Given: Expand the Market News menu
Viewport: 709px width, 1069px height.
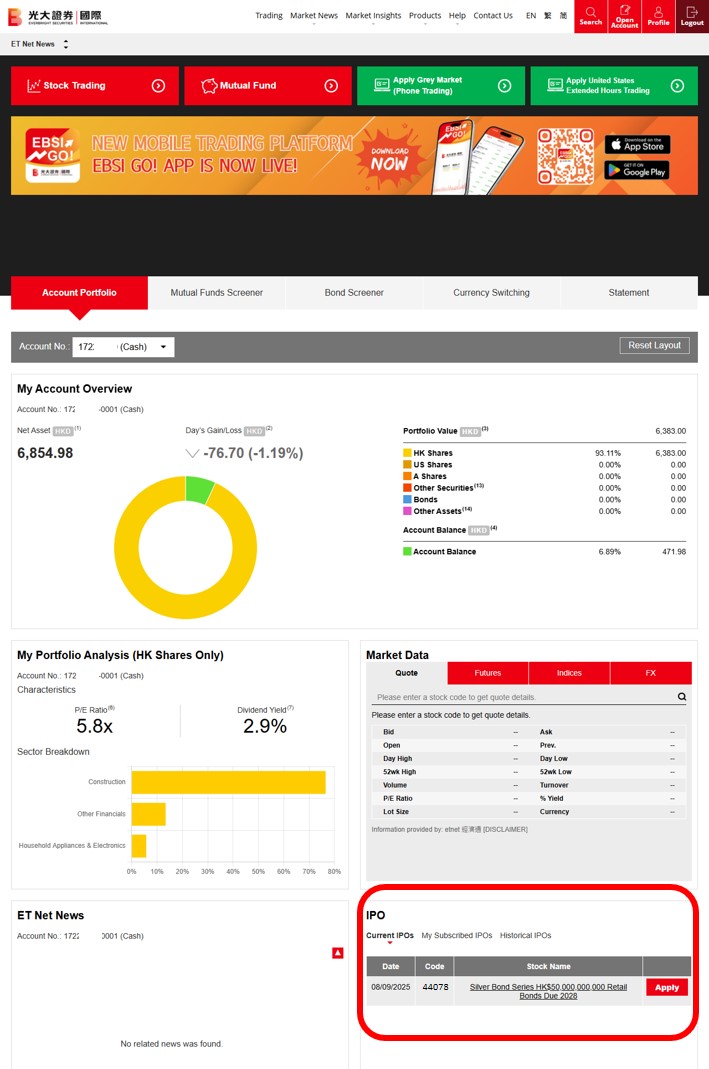Looking at the screenshot, I should pyautogui.click(x=314, y=16).
